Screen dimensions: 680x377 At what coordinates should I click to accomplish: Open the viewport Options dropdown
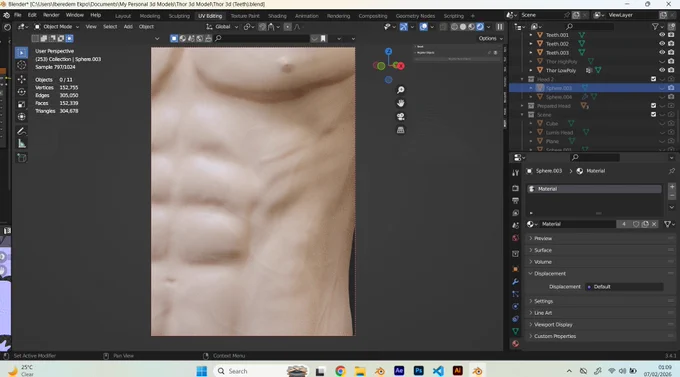pyautogui.click(x=490, y=38)
